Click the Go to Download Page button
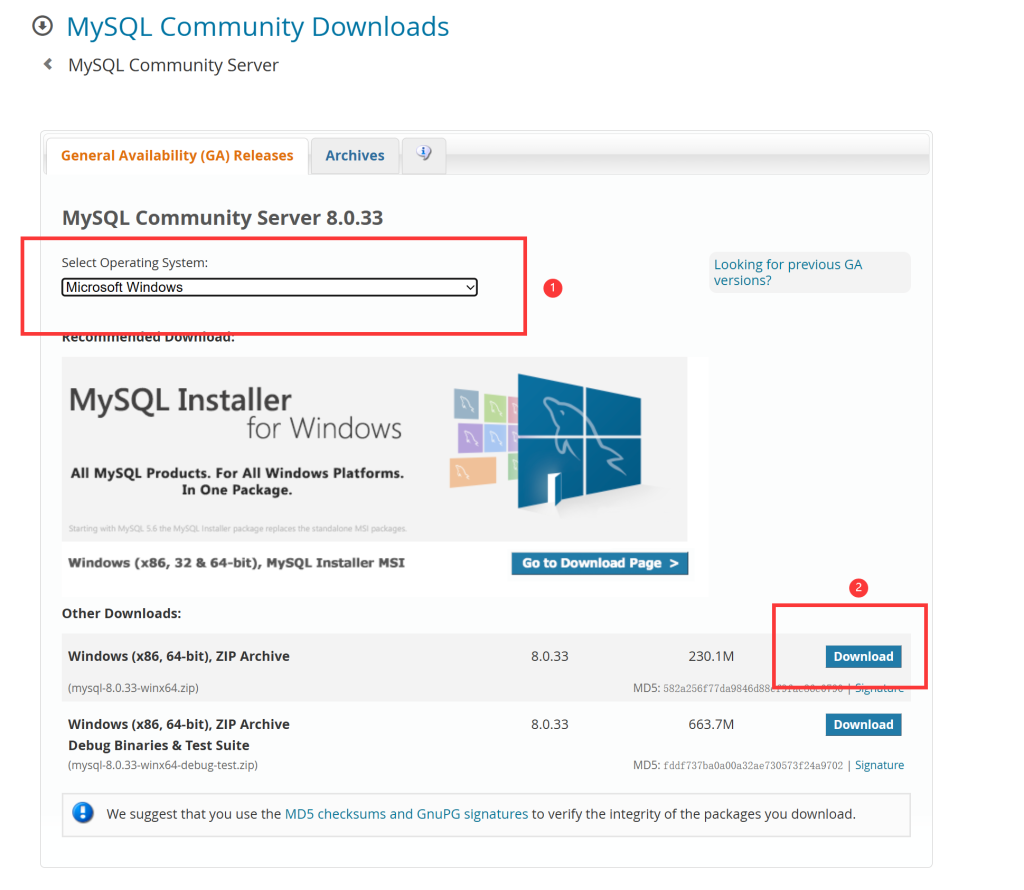This screenshot has height=890, width=1024. pyautogui.click(x=600, y=563)
